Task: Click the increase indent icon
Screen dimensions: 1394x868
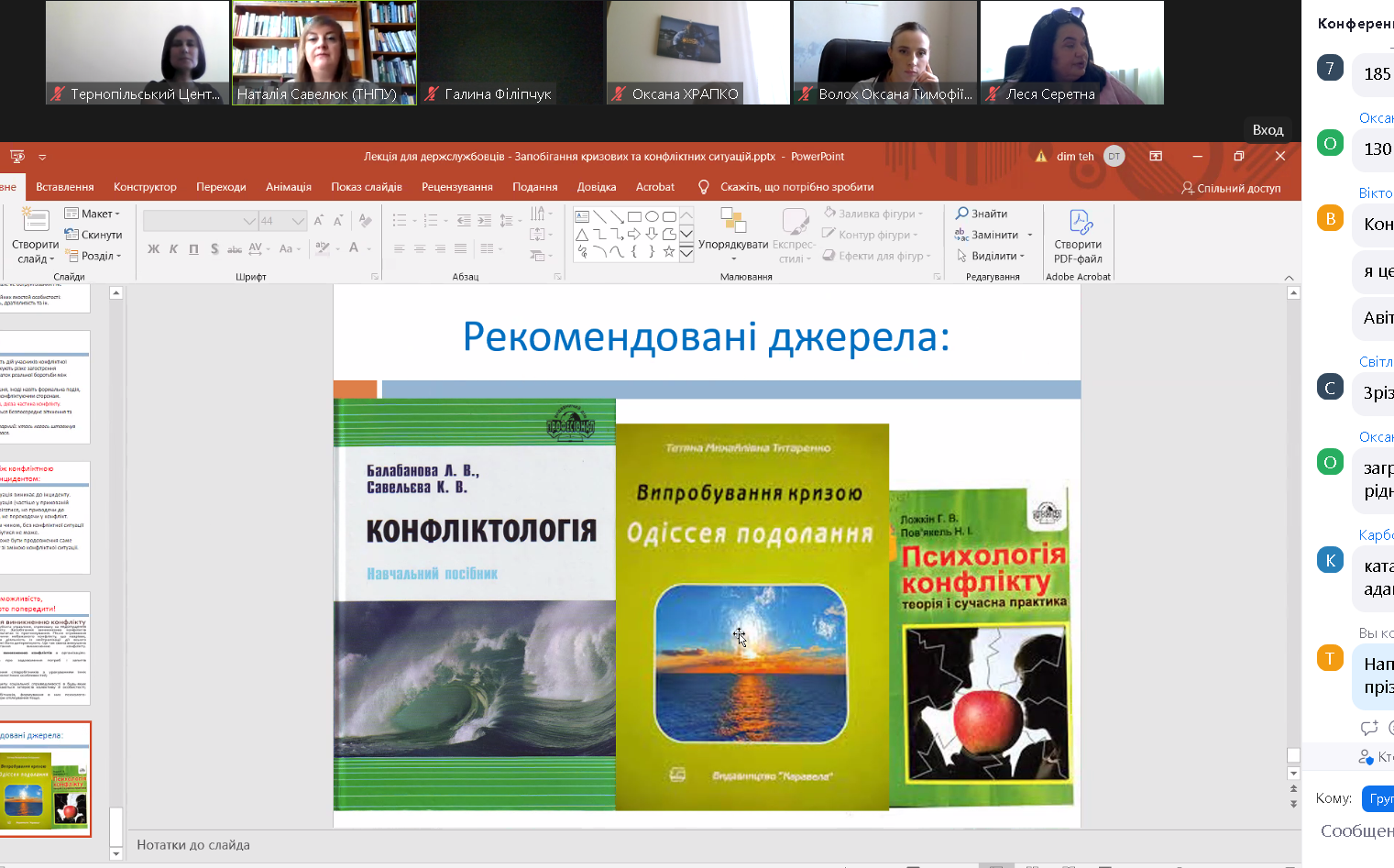Action: 484,220
